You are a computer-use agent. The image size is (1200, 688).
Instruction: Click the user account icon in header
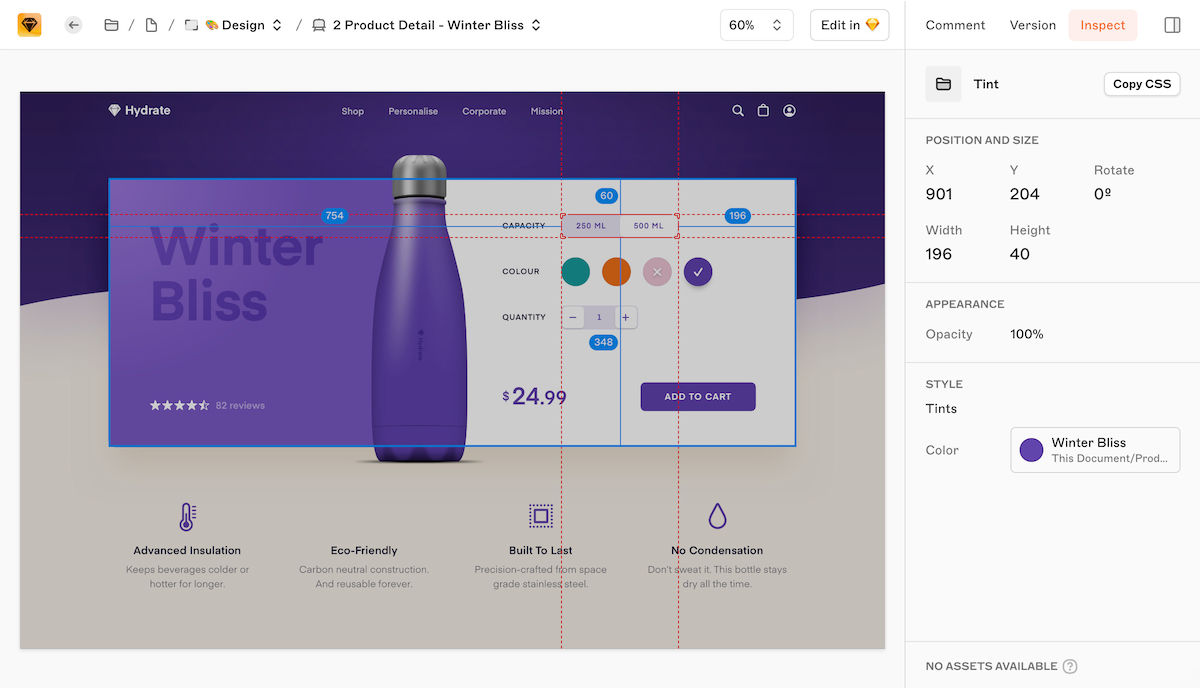pyautogui.click(x=789, y=111)
